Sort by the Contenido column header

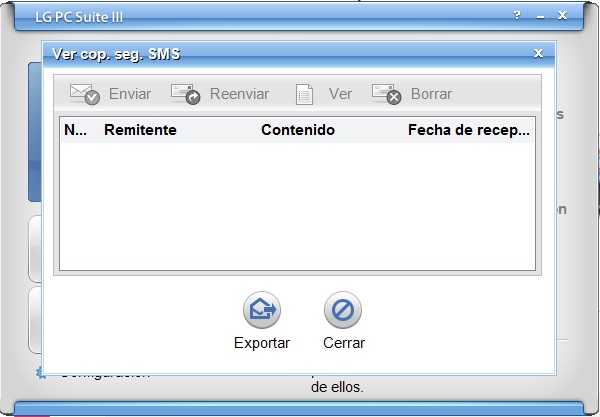point(298,130)
